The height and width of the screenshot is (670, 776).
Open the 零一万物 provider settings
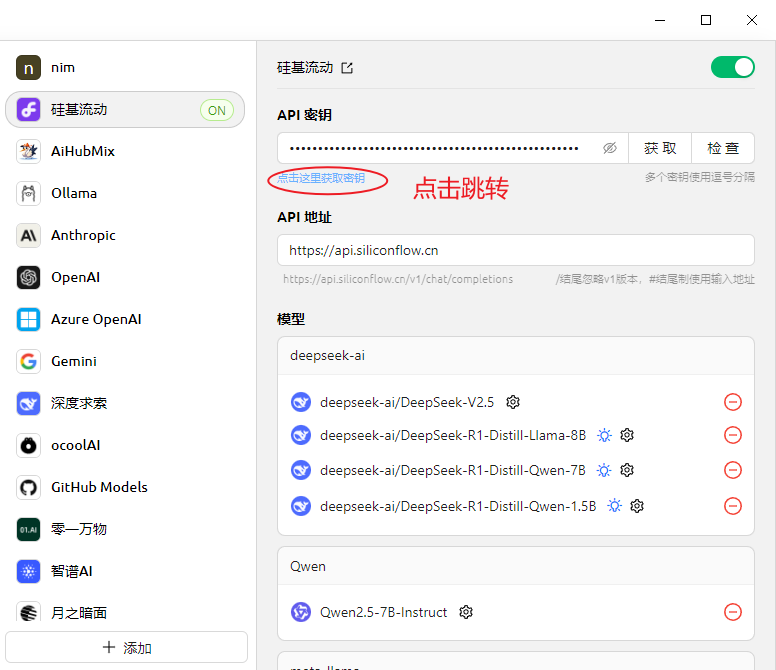click(125, 529)
